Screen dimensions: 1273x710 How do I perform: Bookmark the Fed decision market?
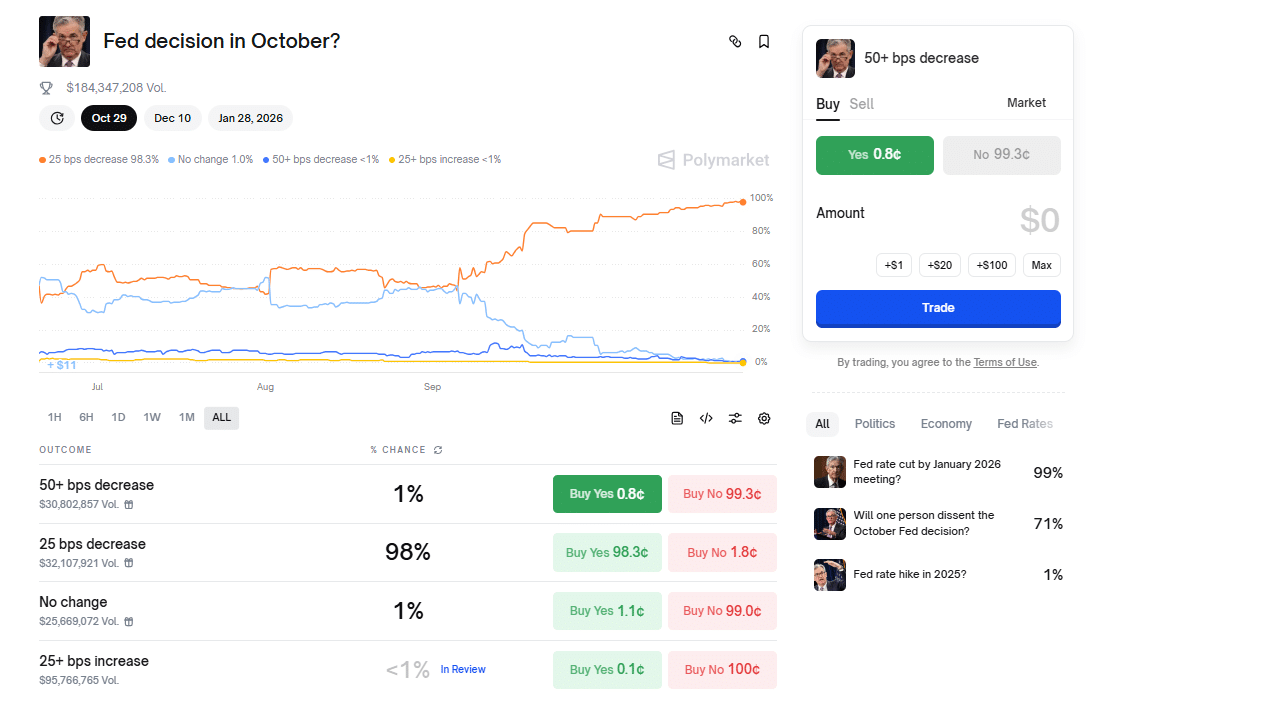(763, 41)
